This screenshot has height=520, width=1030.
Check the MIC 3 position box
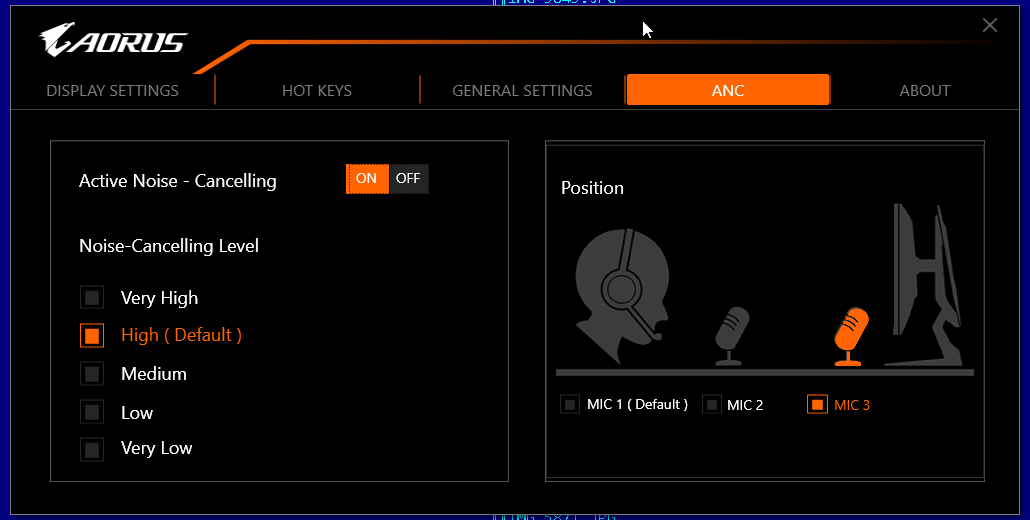(x=817, y=405)
